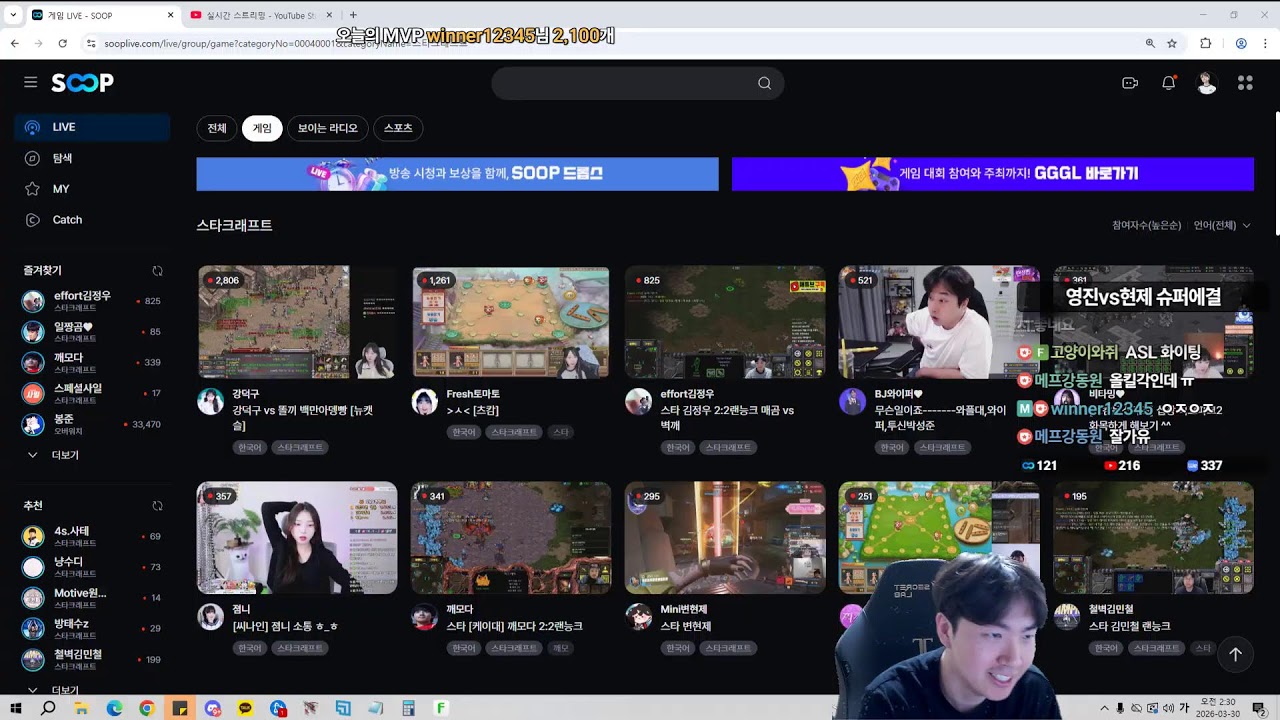Refresh the 추천 recommended list
This screenshot has height=720, width=1280.
pyautogui.click(x=157, y=506)
